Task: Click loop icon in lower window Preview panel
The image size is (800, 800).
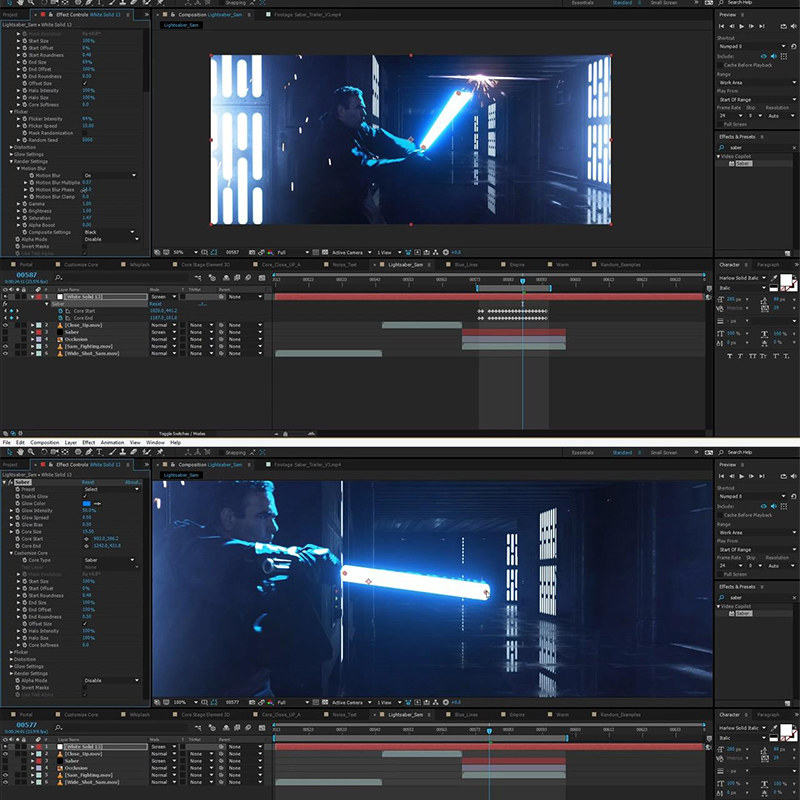Action: click(x=784, y=476)
